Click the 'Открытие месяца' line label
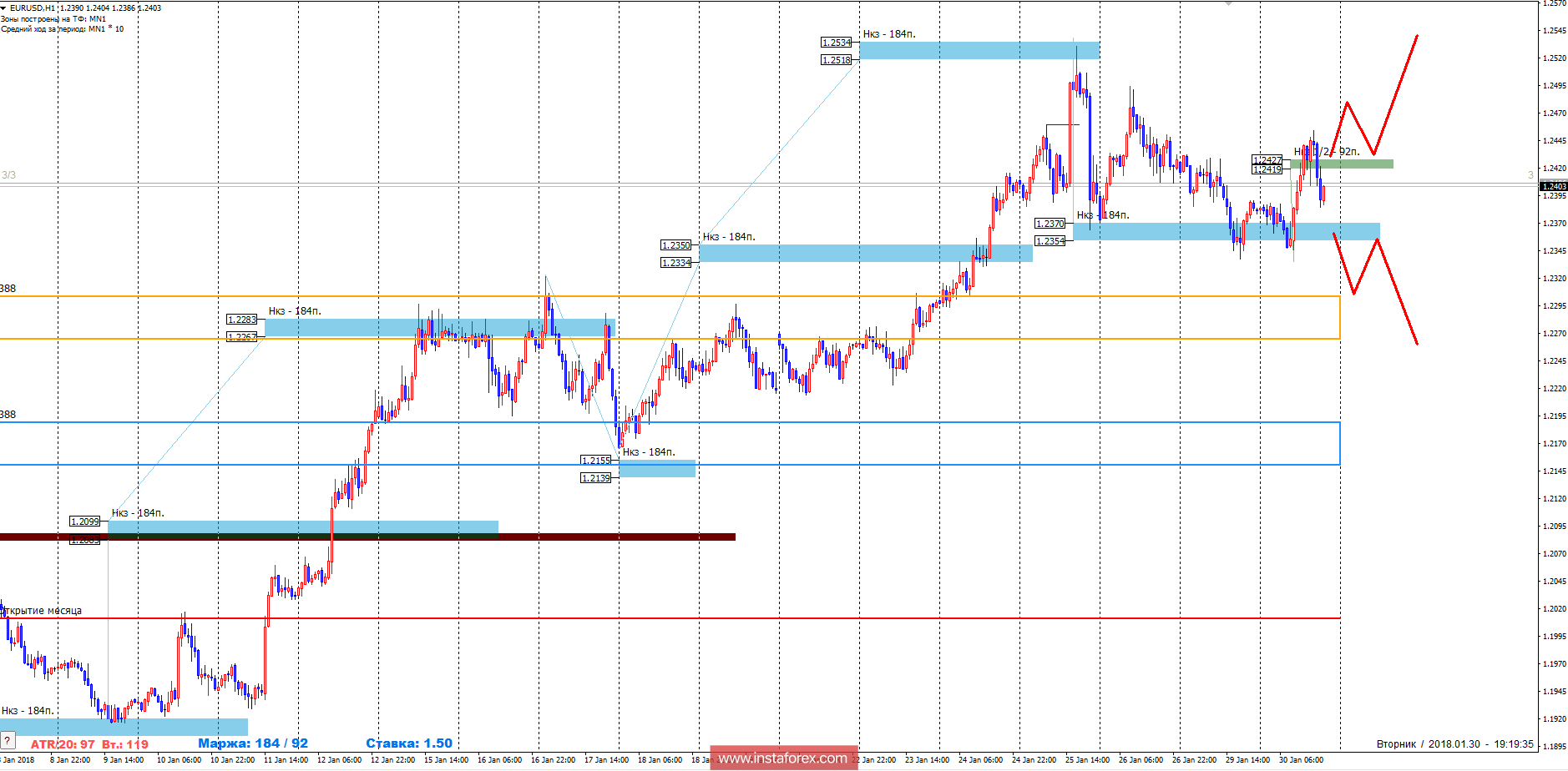The width and height of the screenshot is (1568, 771). click(40, 611)
